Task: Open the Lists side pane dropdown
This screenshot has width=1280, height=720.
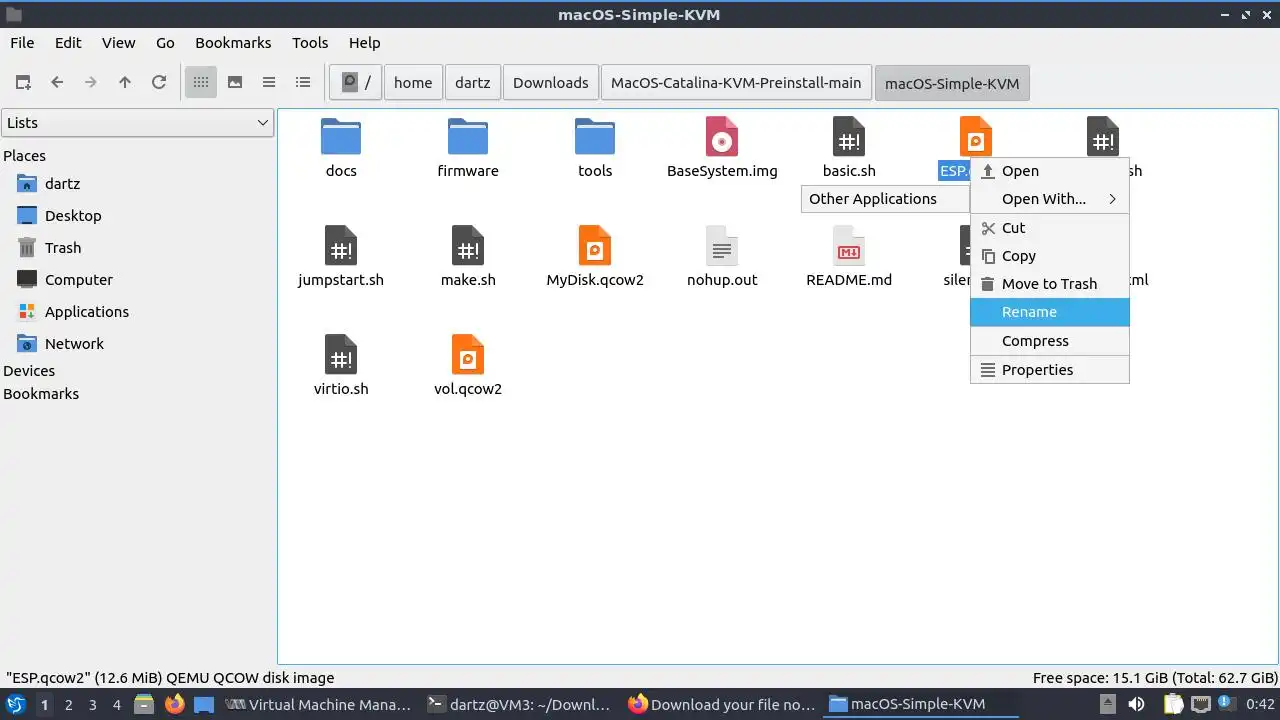Action: click(x=137, y=123)
